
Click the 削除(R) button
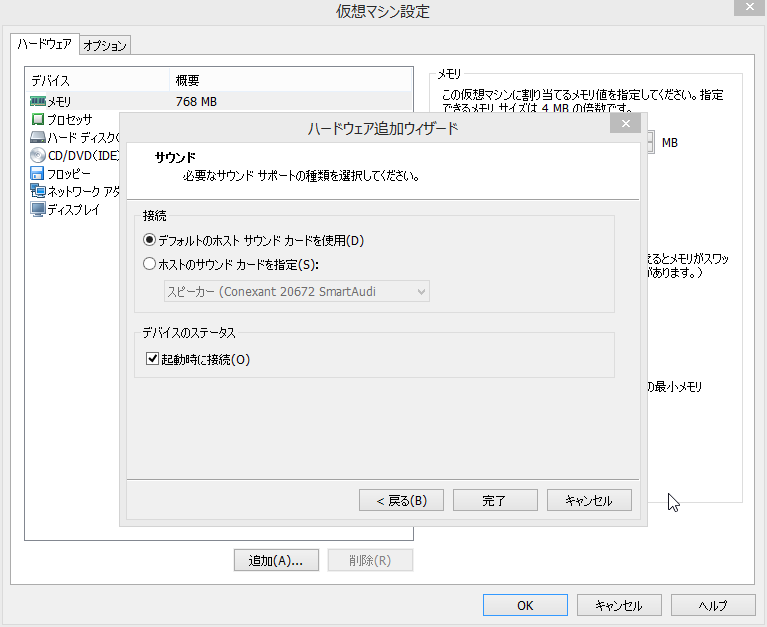(x=370, y=560)
